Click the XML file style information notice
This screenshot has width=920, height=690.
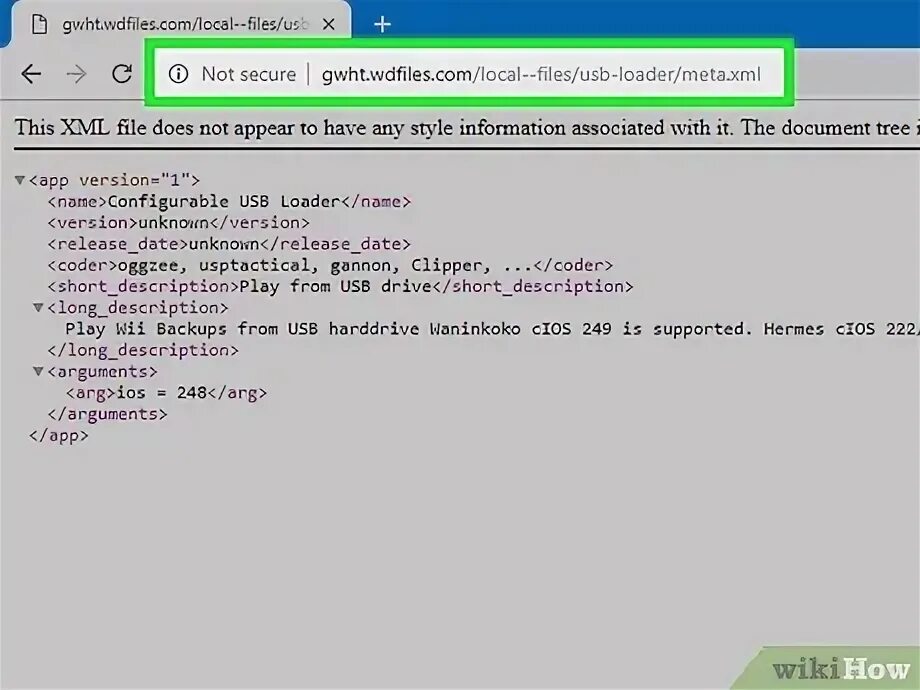click(x=466, y=127)
